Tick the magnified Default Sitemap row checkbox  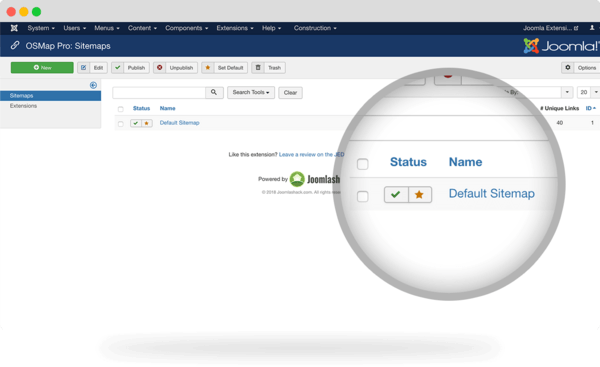pos(362,196)
